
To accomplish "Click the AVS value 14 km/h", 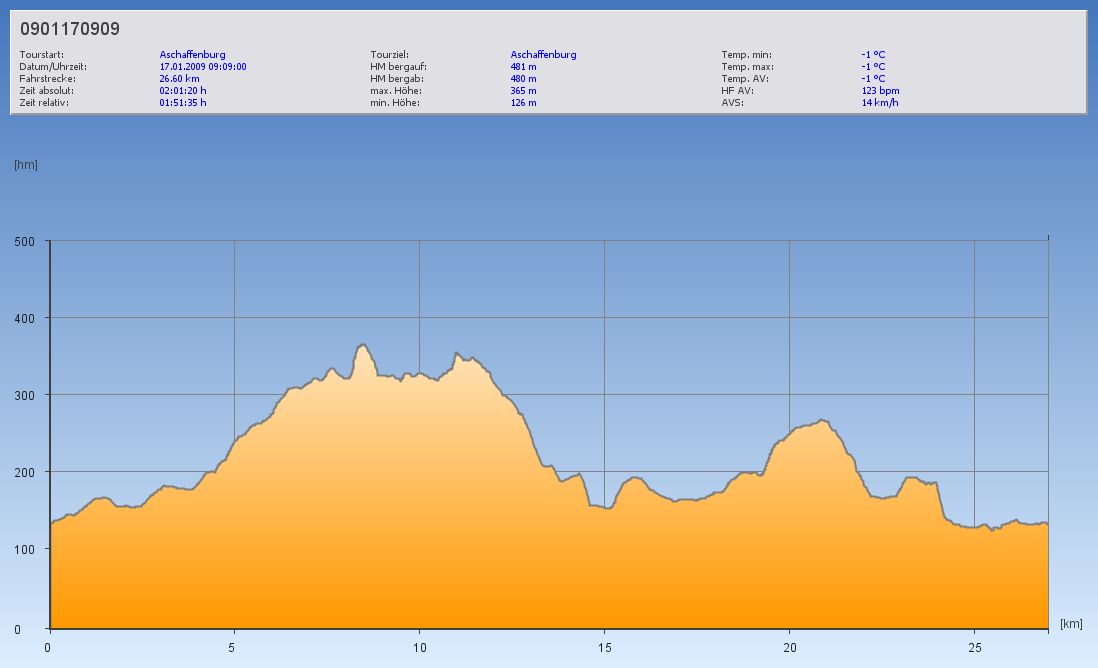I will pyautogui.click(x=879, y=103).
